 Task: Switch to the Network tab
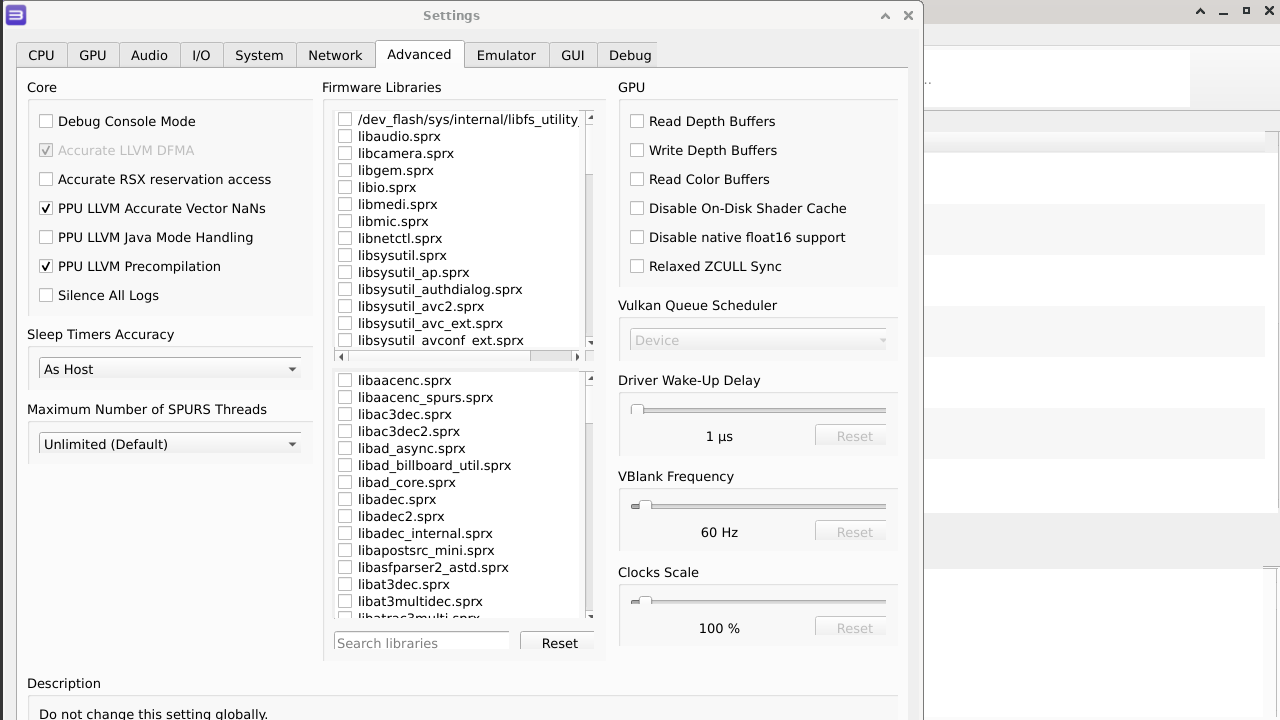coord(334,55)
